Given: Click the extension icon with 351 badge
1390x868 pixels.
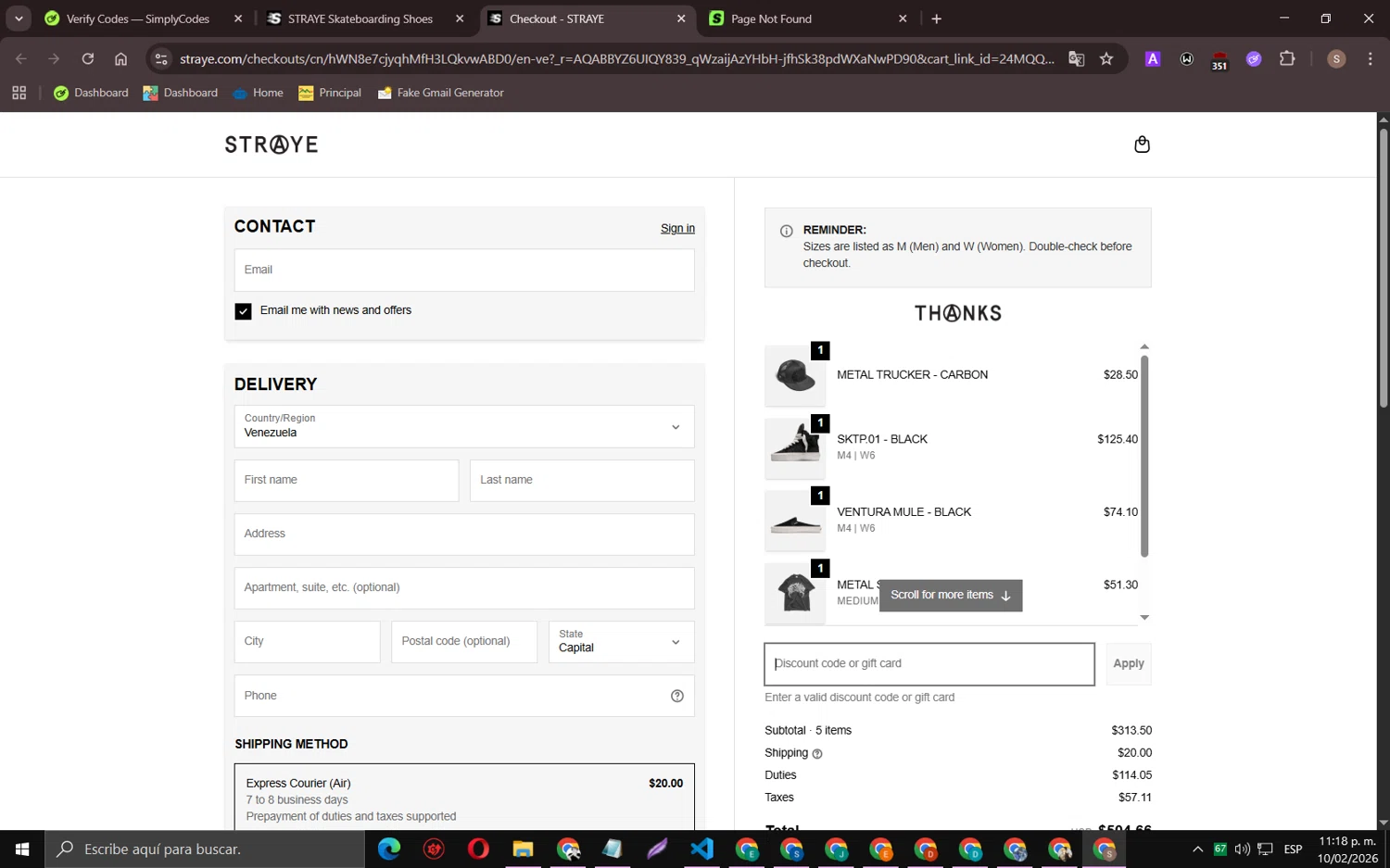Looking at the screenshot, I should tap(1219, 60).
